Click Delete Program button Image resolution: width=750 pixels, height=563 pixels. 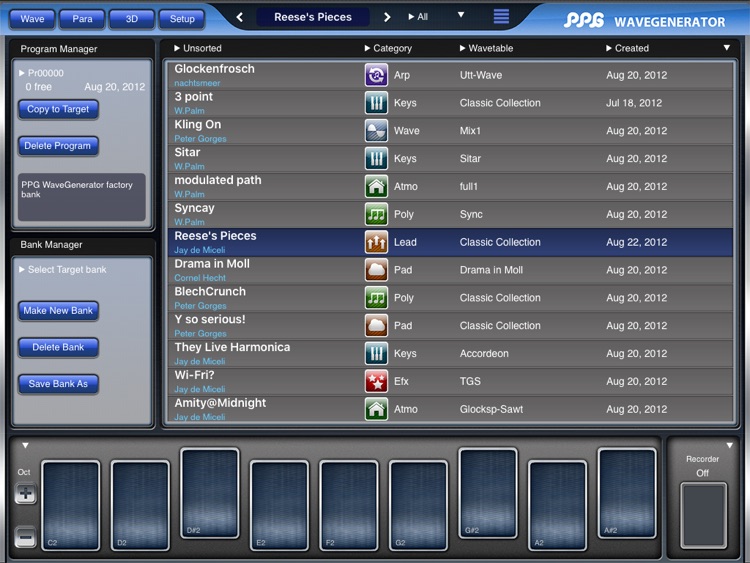[x=58, y=146]
